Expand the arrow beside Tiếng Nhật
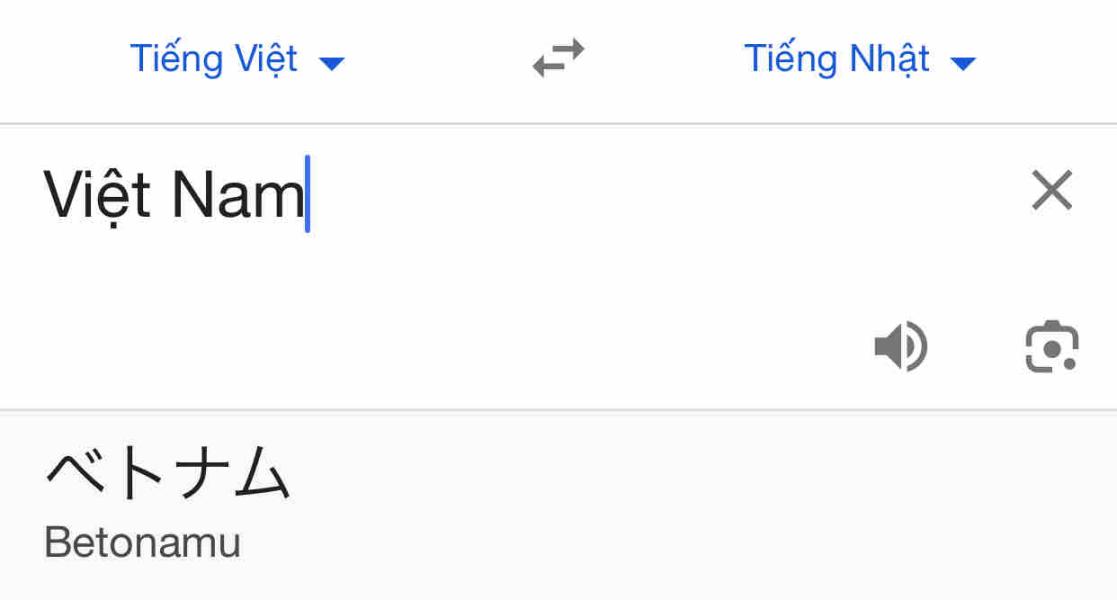This screenshot has height=600, width=1117. (962, 63)
